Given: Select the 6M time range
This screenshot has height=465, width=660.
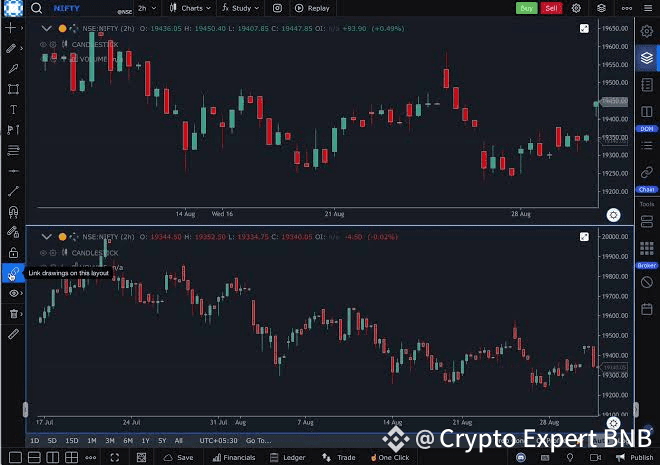Looking at the screenshot, I should [x=128, y=441].
